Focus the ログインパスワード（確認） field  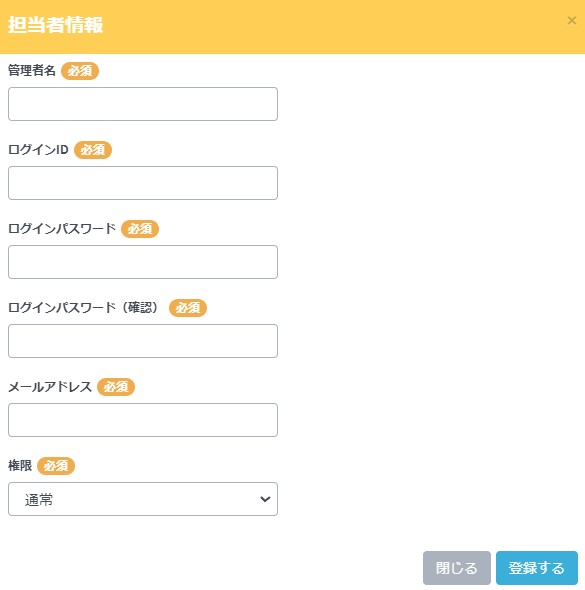(143, 341)
